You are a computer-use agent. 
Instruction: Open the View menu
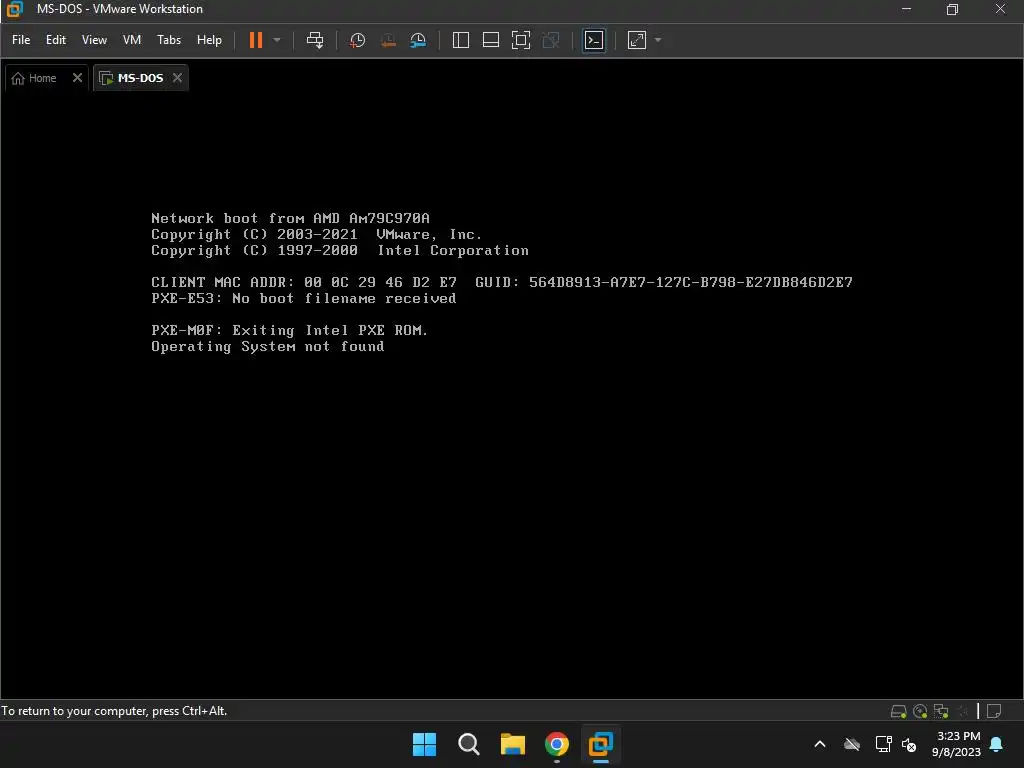[94, 40]
